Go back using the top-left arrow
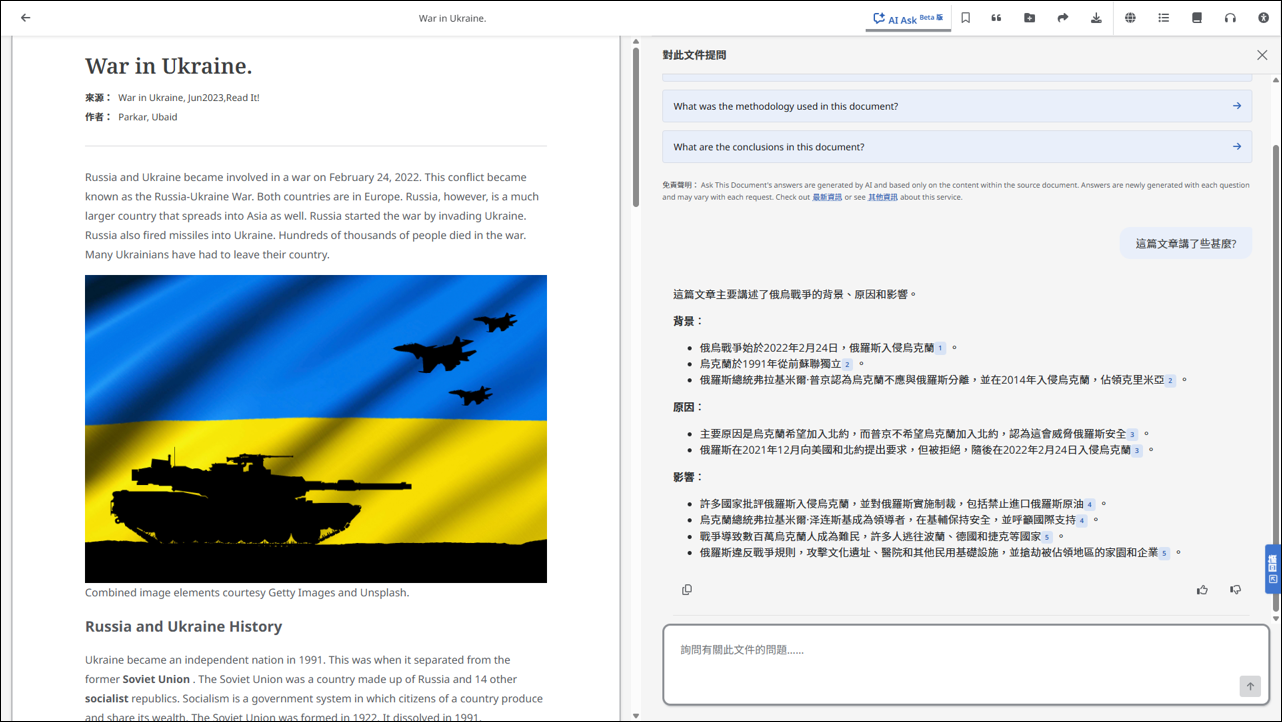 coord(26,18)
